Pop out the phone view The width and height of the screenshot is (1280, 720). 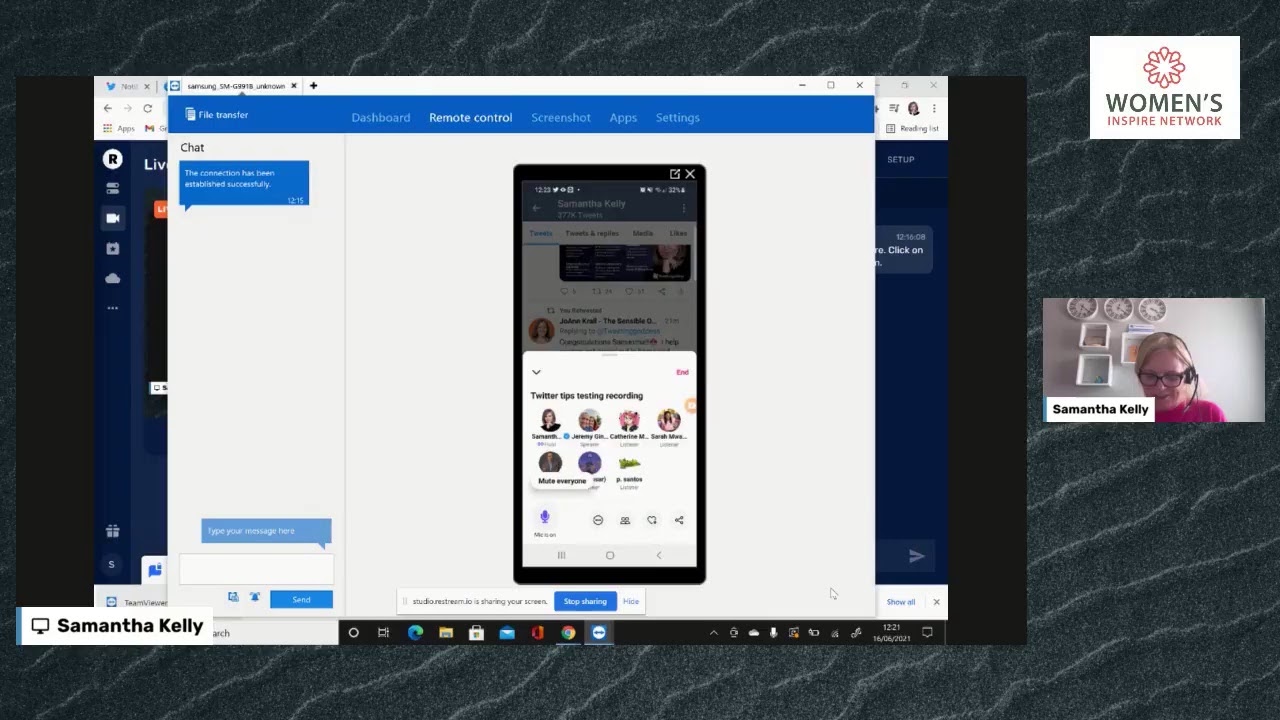(675, 174)
